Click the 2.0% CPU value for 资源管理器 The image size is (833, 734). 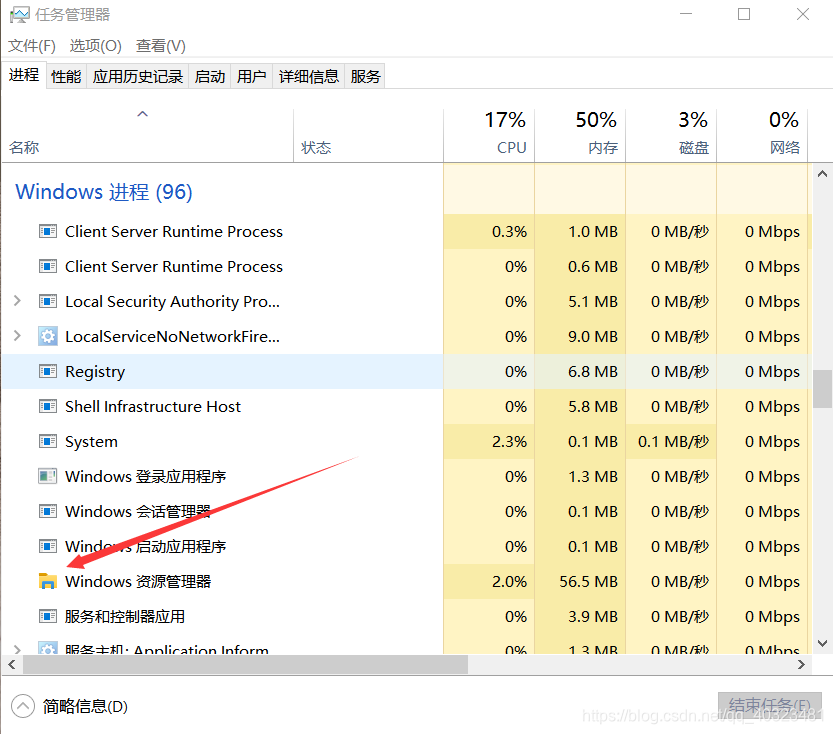pyautogui.click(x=509, y=582)
